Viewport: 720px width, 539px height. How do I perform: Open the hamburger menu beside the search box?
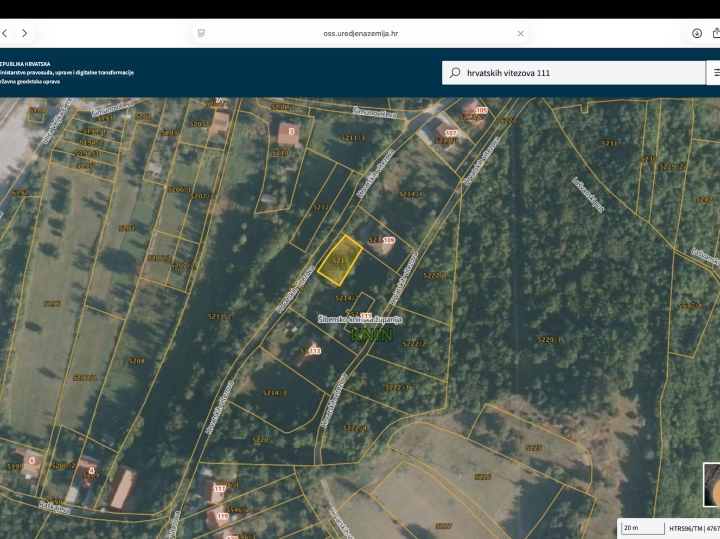click(715, 73)
